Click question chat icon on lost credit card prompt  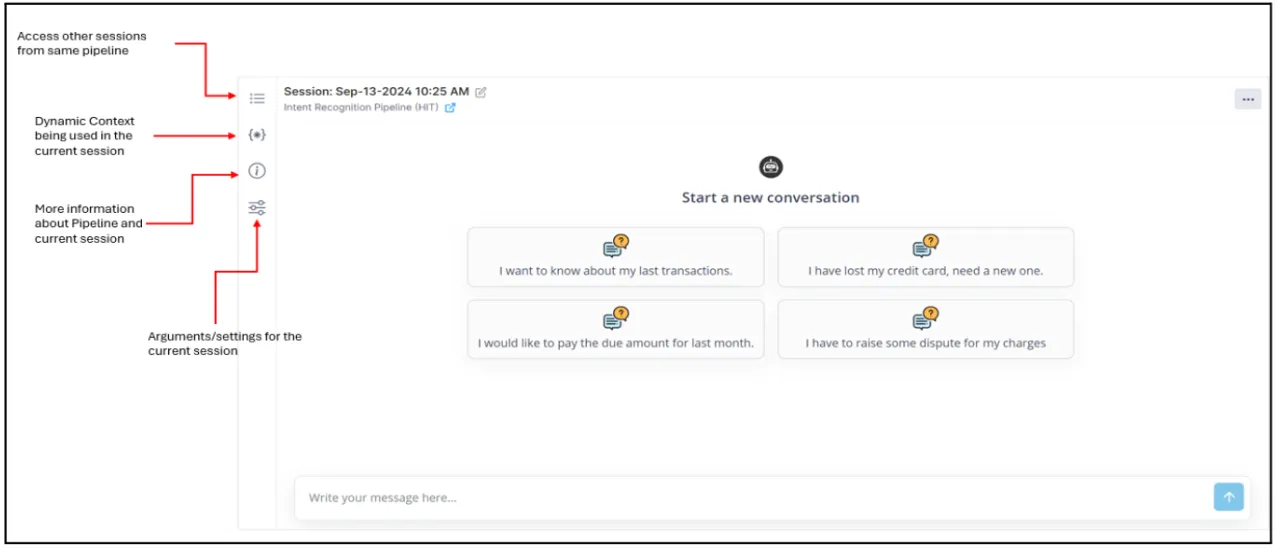coord(926,246)
